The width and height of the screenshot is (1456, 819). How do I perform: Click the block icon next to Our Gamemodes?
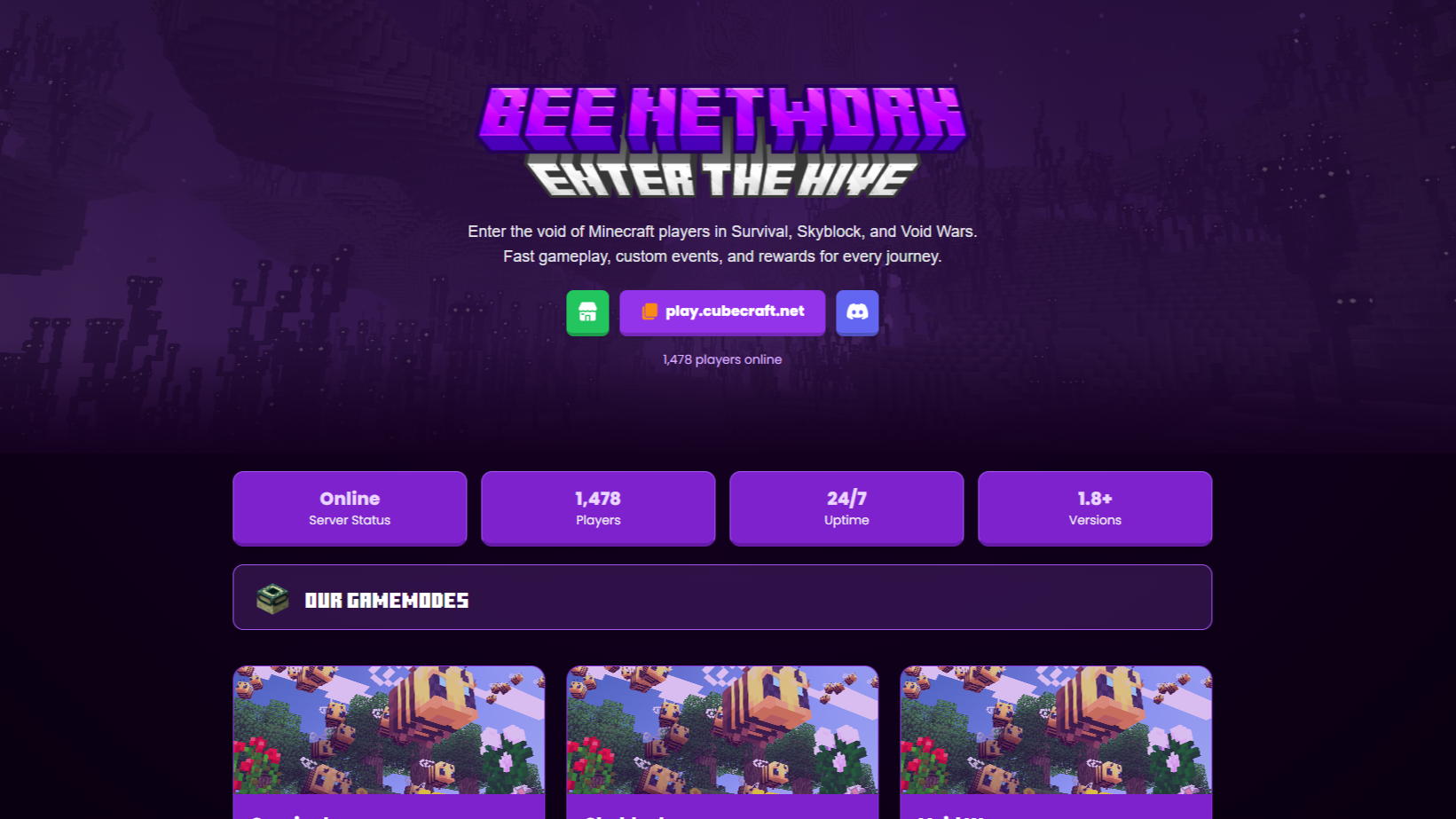272,599
